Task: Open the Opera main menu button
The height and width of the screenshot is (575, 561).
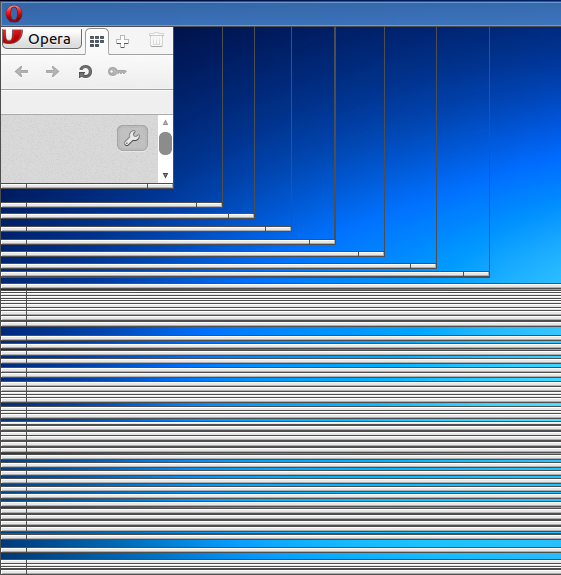Action: pos(41,38)
